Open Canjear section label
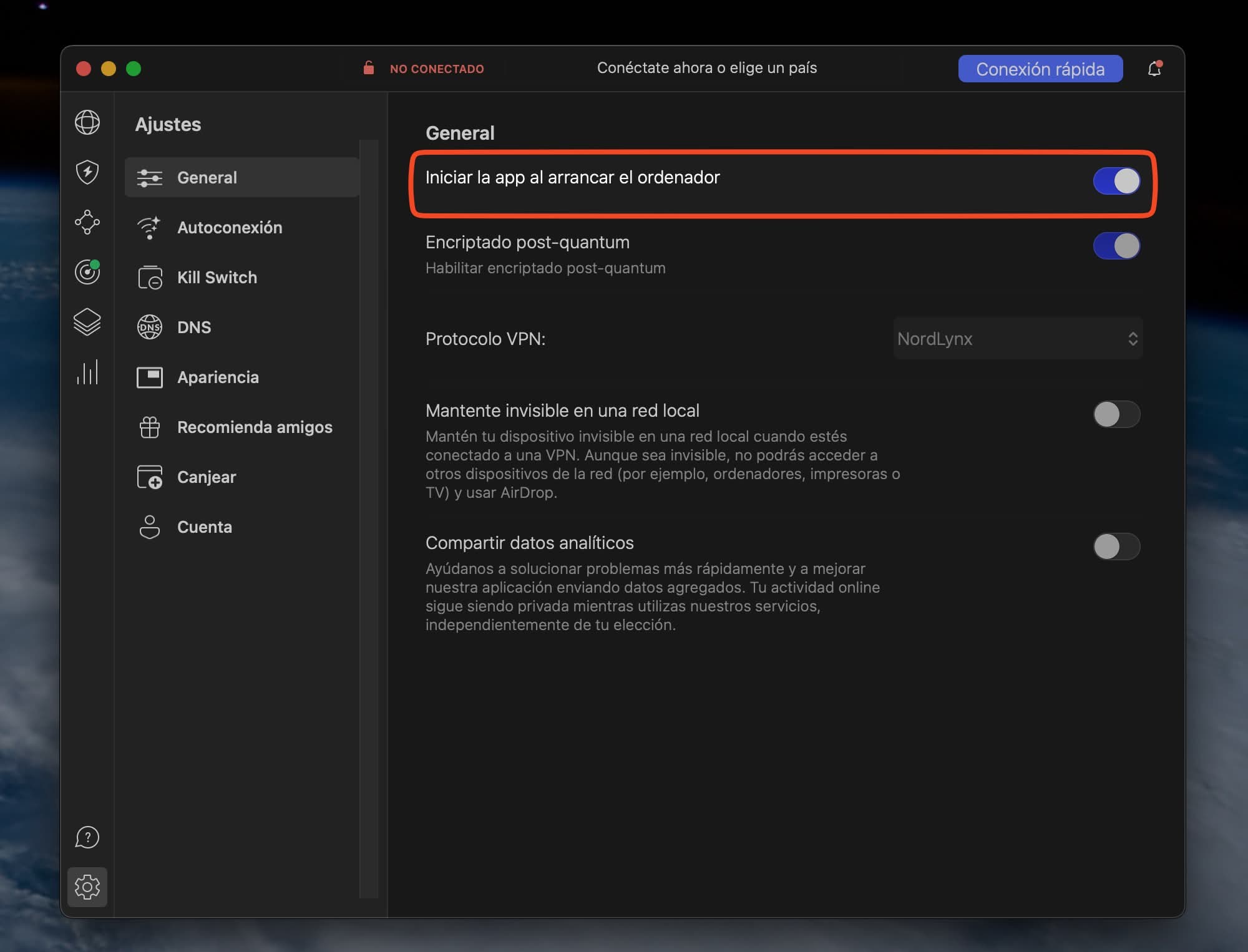The image size is (1248, 952). pyautogui.click(x=207, y=477)
